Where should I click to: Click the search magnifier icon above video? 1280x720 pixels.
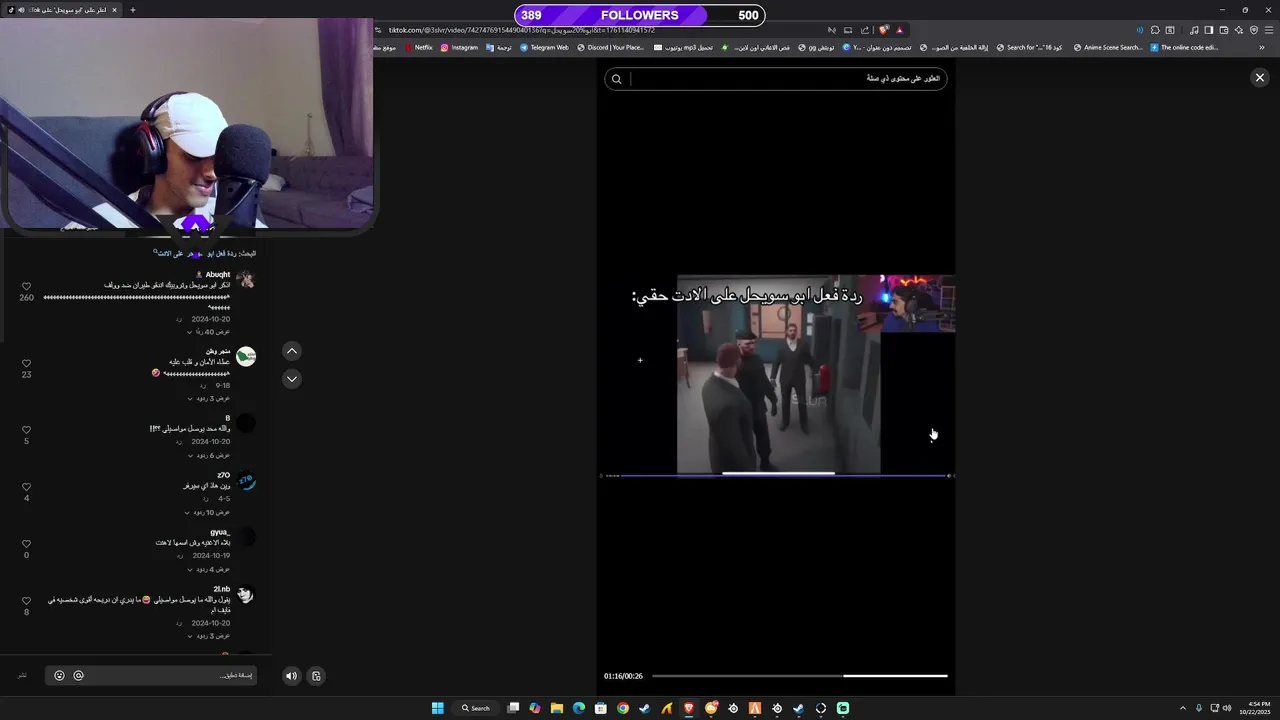617,79
